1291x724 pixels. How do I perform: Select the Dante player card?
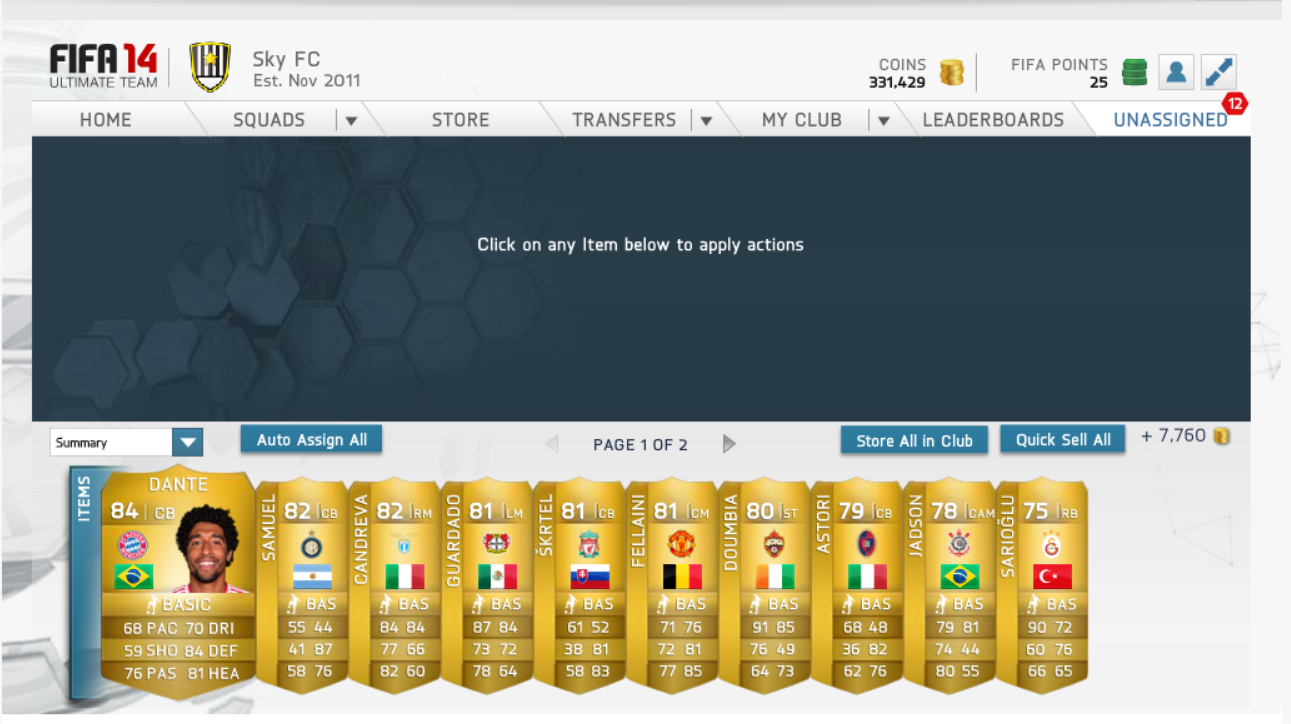click(178, 581)
